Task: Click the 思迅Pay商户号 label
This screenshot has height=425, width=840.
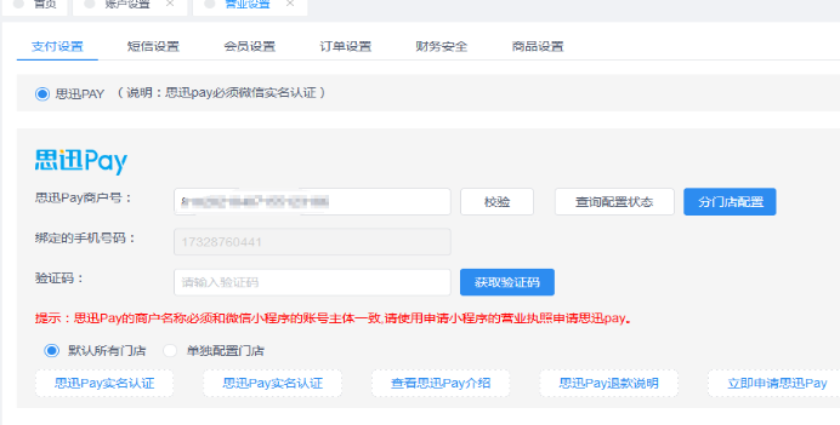Action: pyautogui.click(x=84, y=198)
